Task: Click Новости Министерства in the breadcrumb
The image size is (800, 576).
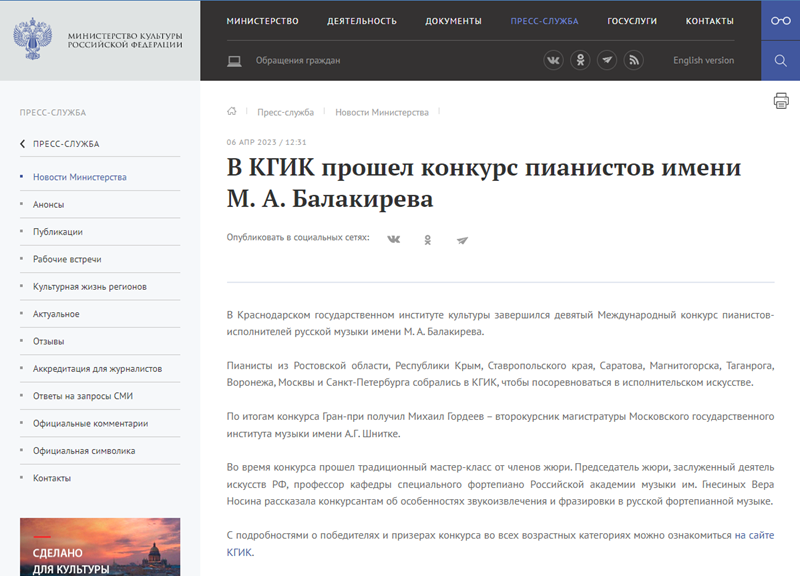Action: pos(382,112)
